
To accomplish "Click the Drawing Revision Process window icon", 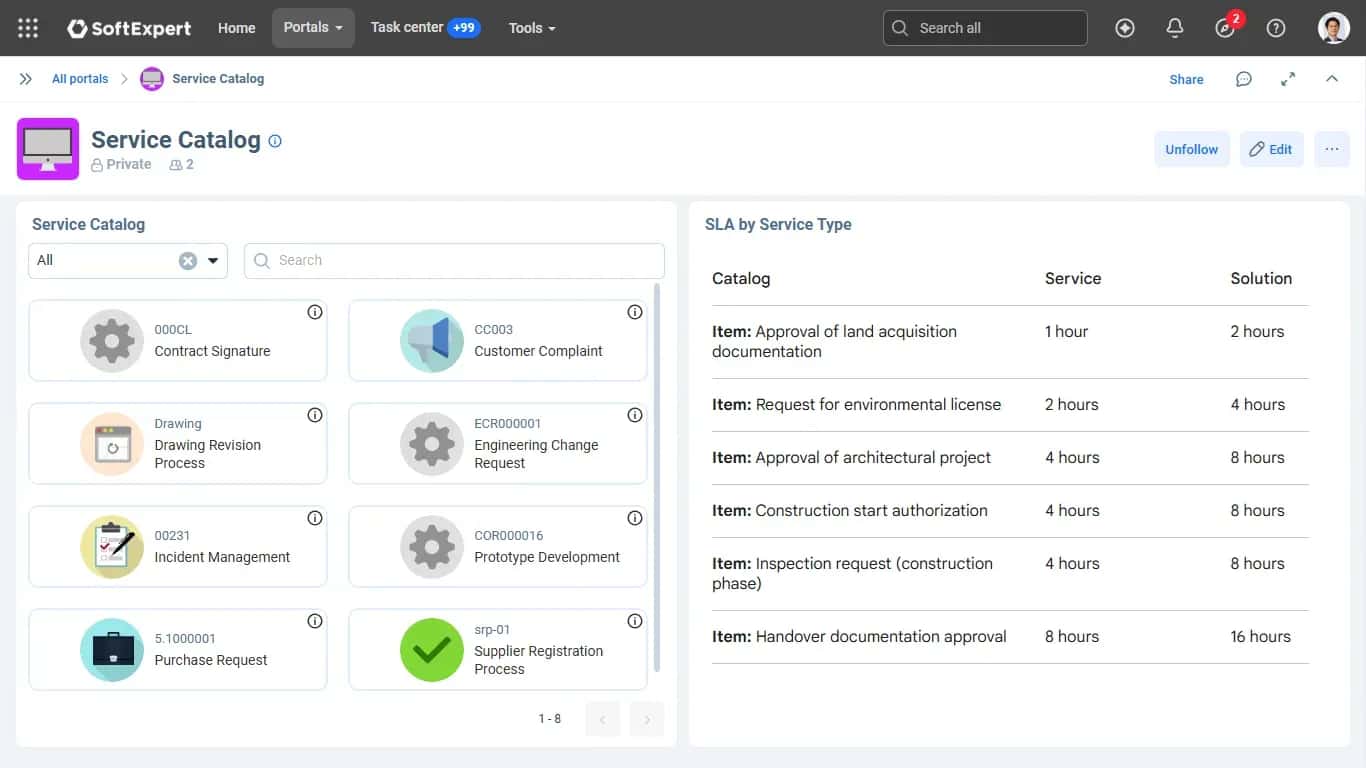I will [112, 444].
